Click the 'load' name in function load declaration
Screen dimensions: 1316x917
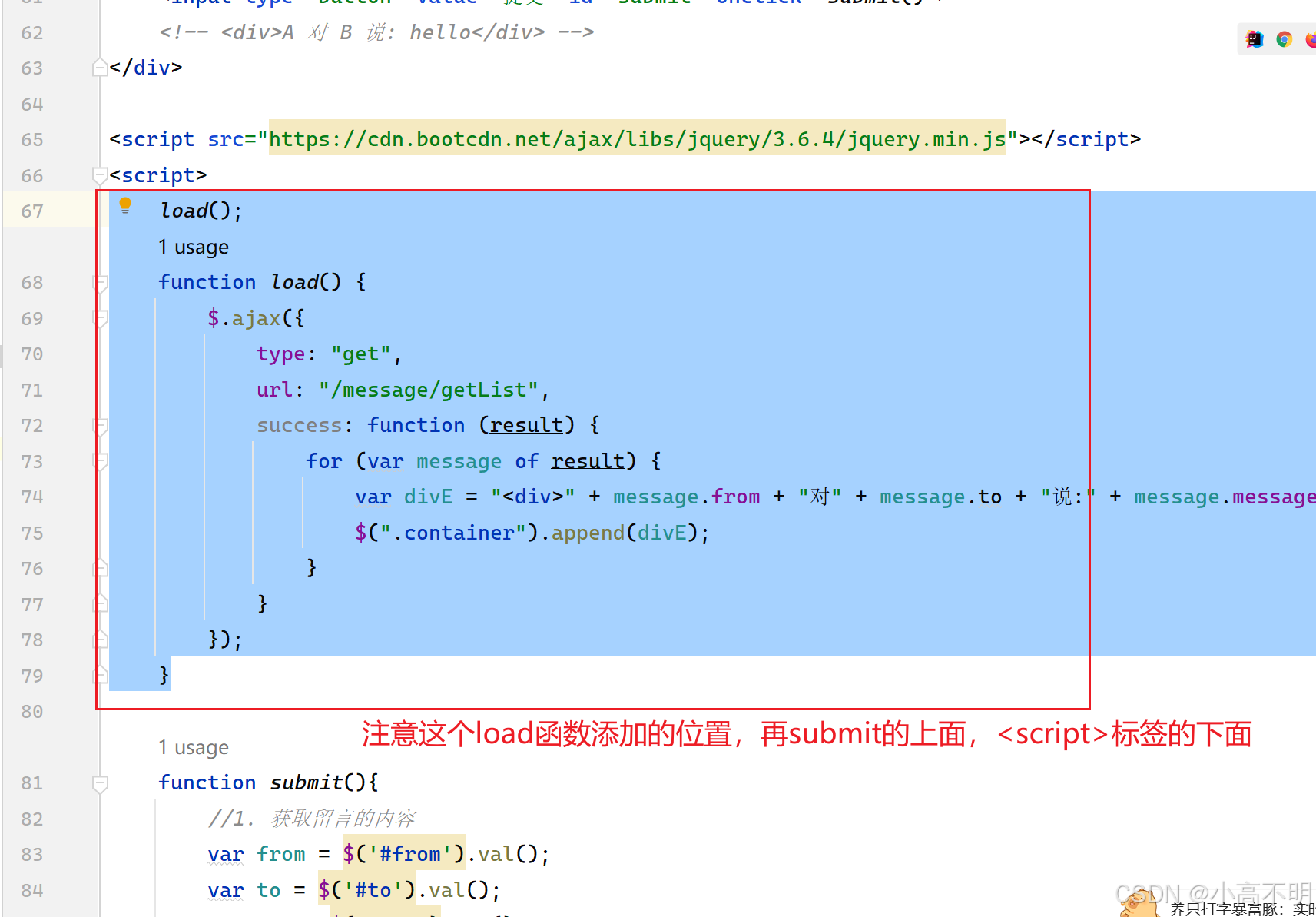click(294, 282)
